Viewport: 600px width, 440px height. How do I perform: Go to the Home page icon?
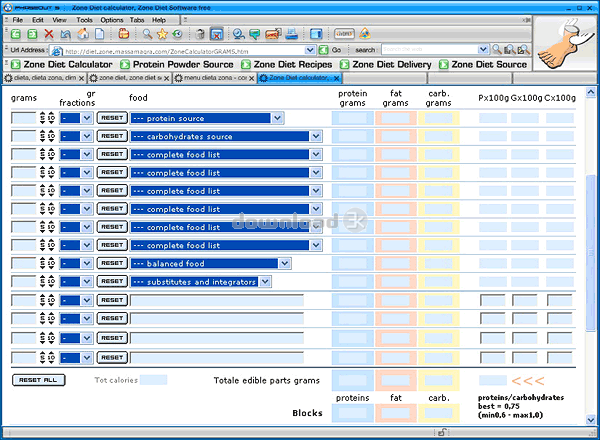click(x=83, y=34)
